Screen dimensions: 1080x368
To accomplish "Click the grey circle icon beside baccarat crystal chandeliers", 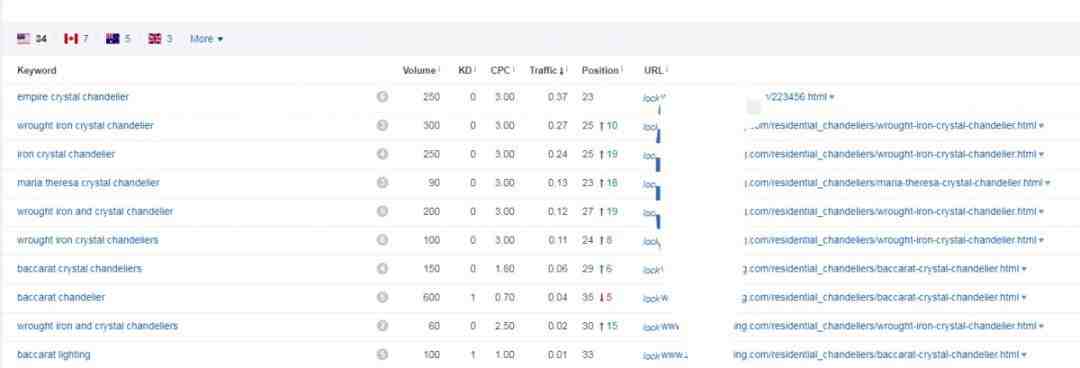I will point(382,269).
